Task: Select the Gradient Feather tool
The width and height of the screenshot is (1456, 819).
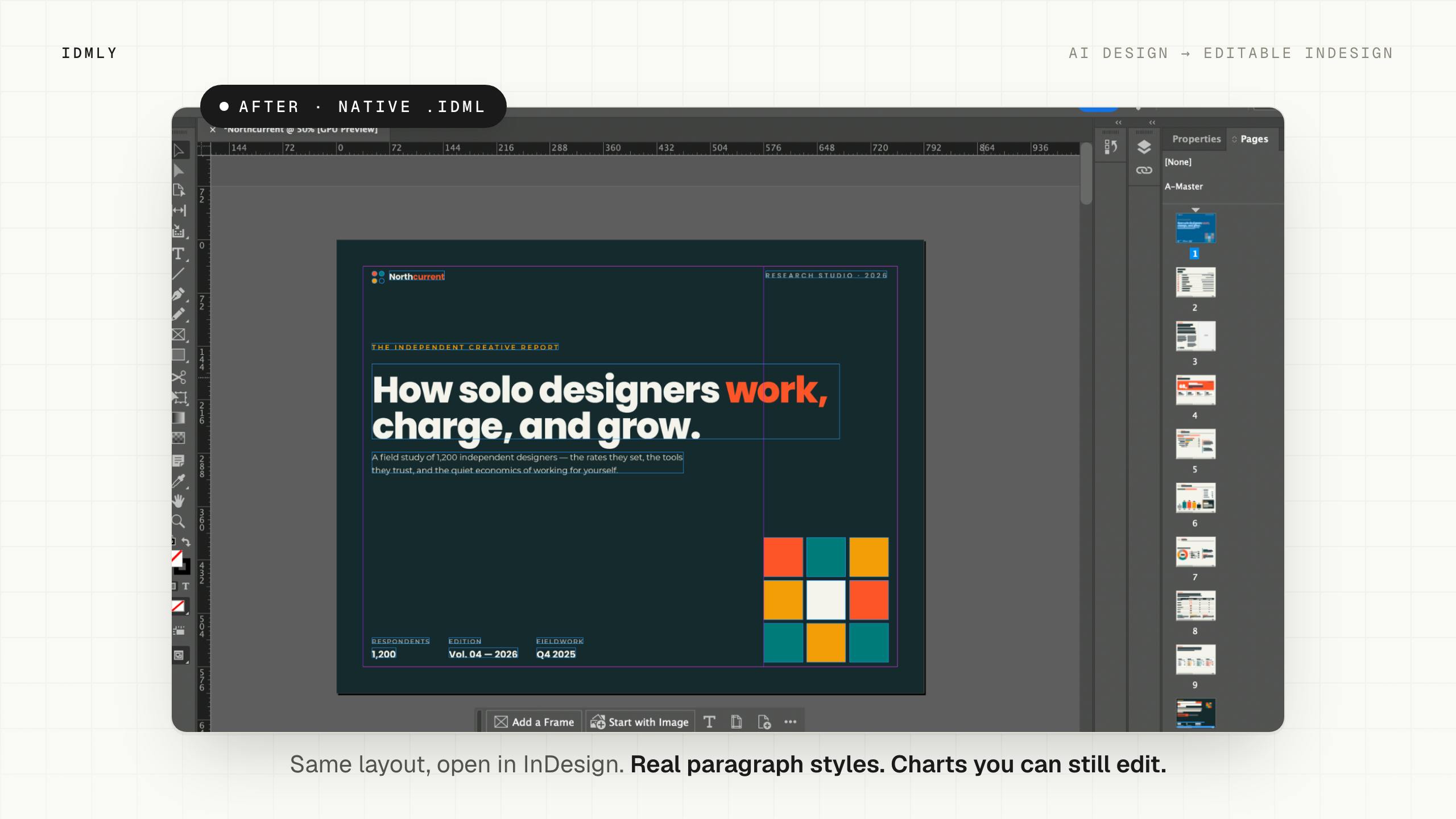Action: (179, 438)
